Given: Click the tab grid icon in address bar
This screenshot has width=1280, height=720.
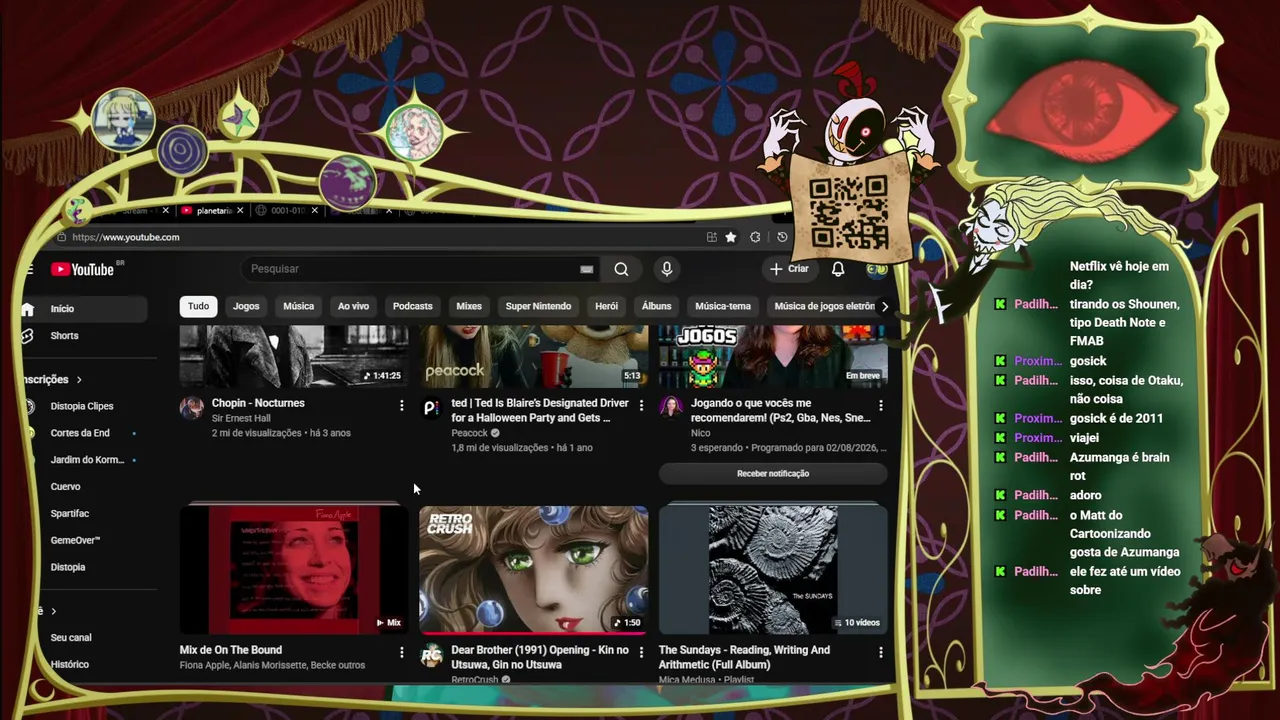Looking at the screenshot, I should pos(711,237).
